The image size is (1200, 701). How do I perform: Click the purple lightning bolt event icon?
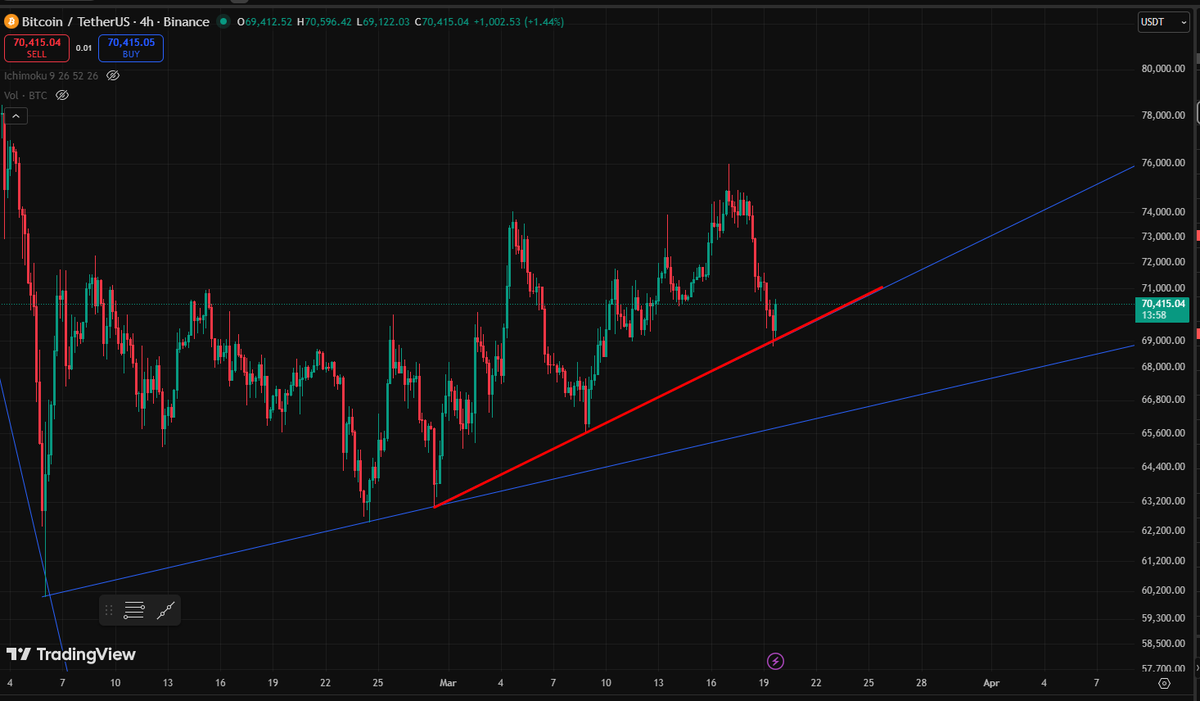(776, 661)
